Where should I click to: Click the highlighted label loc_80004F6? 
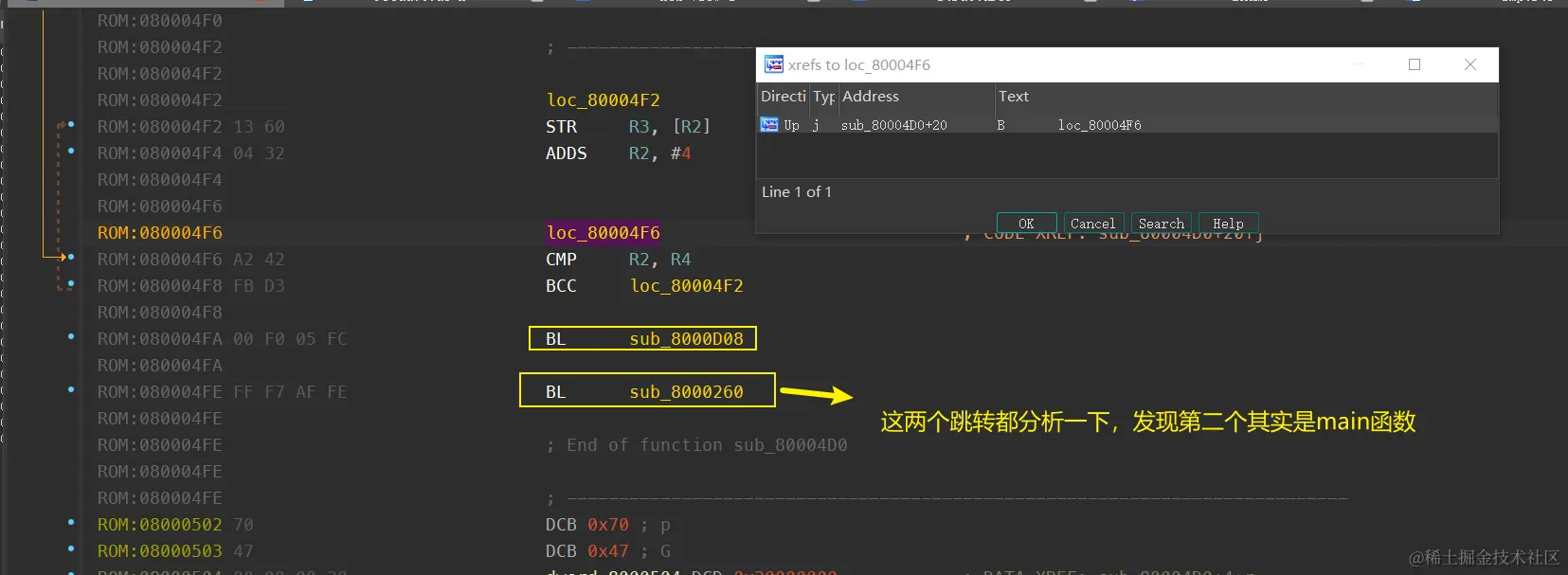(603, 233)
